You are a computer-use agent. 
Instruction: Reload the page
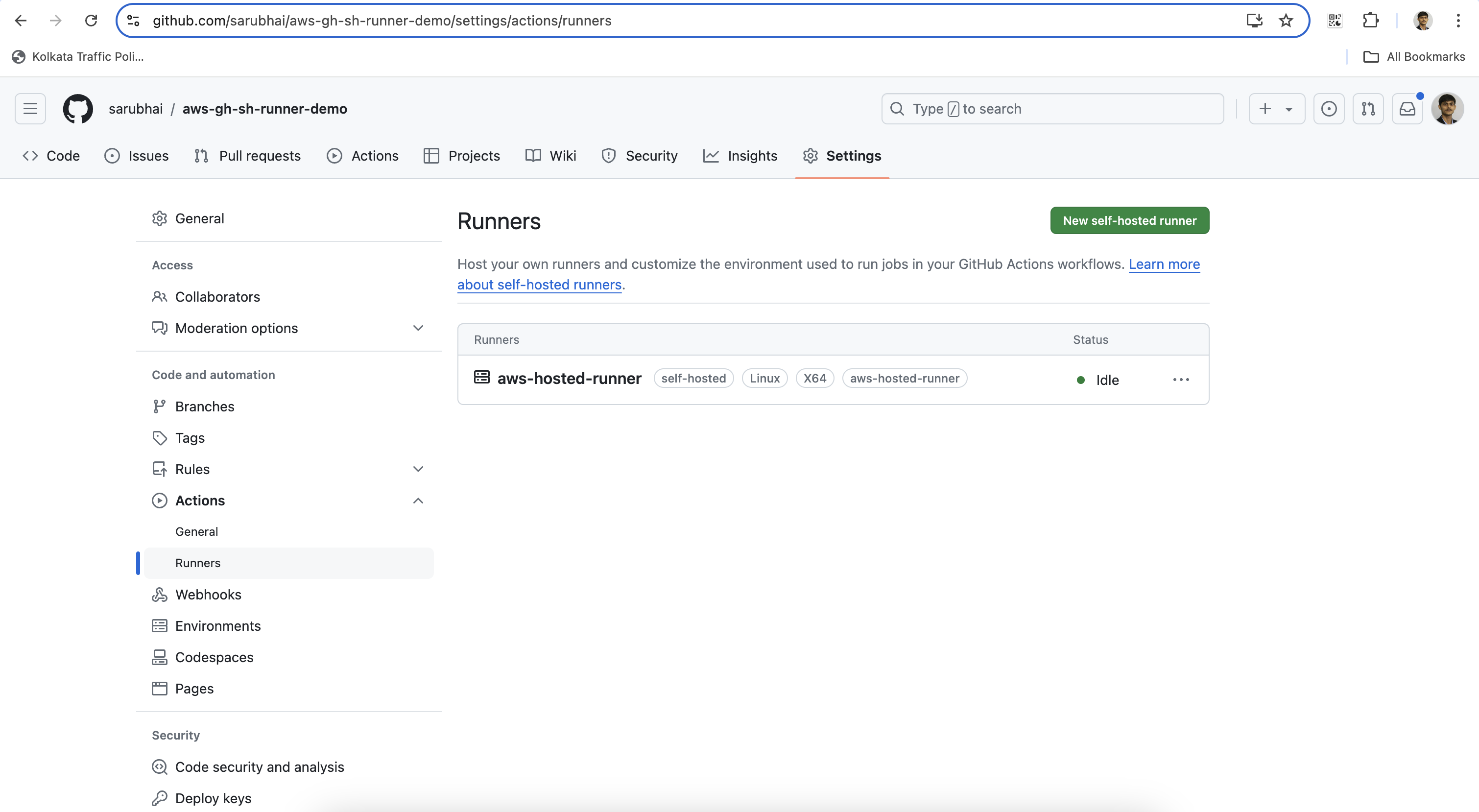(x=91, y=21)
